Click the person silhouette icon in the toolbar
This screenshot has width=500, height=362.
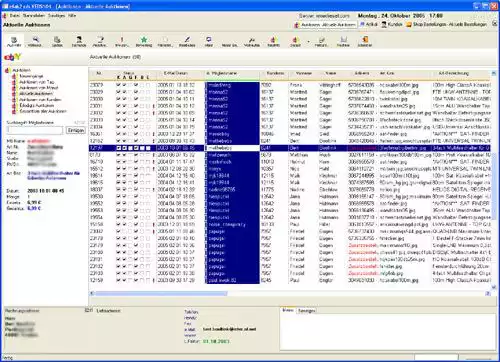coord(79,39)
